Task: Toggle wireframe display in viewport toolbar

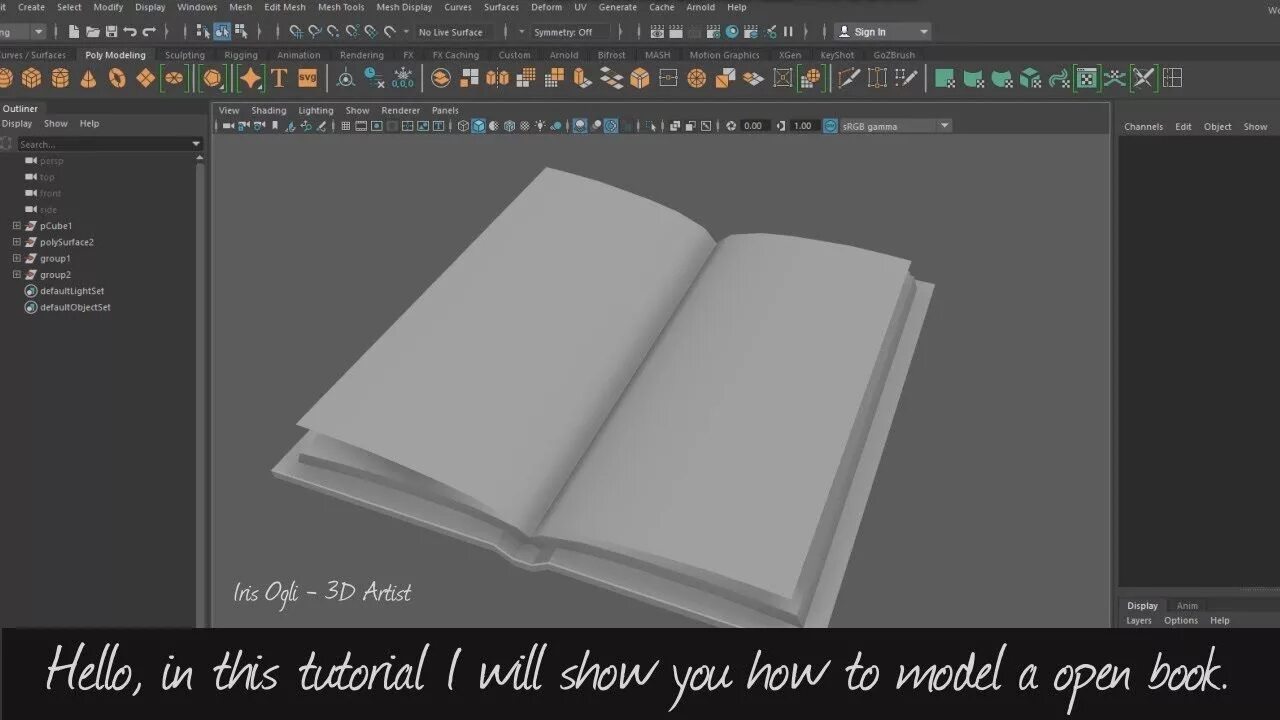Action: click(463, 126)
